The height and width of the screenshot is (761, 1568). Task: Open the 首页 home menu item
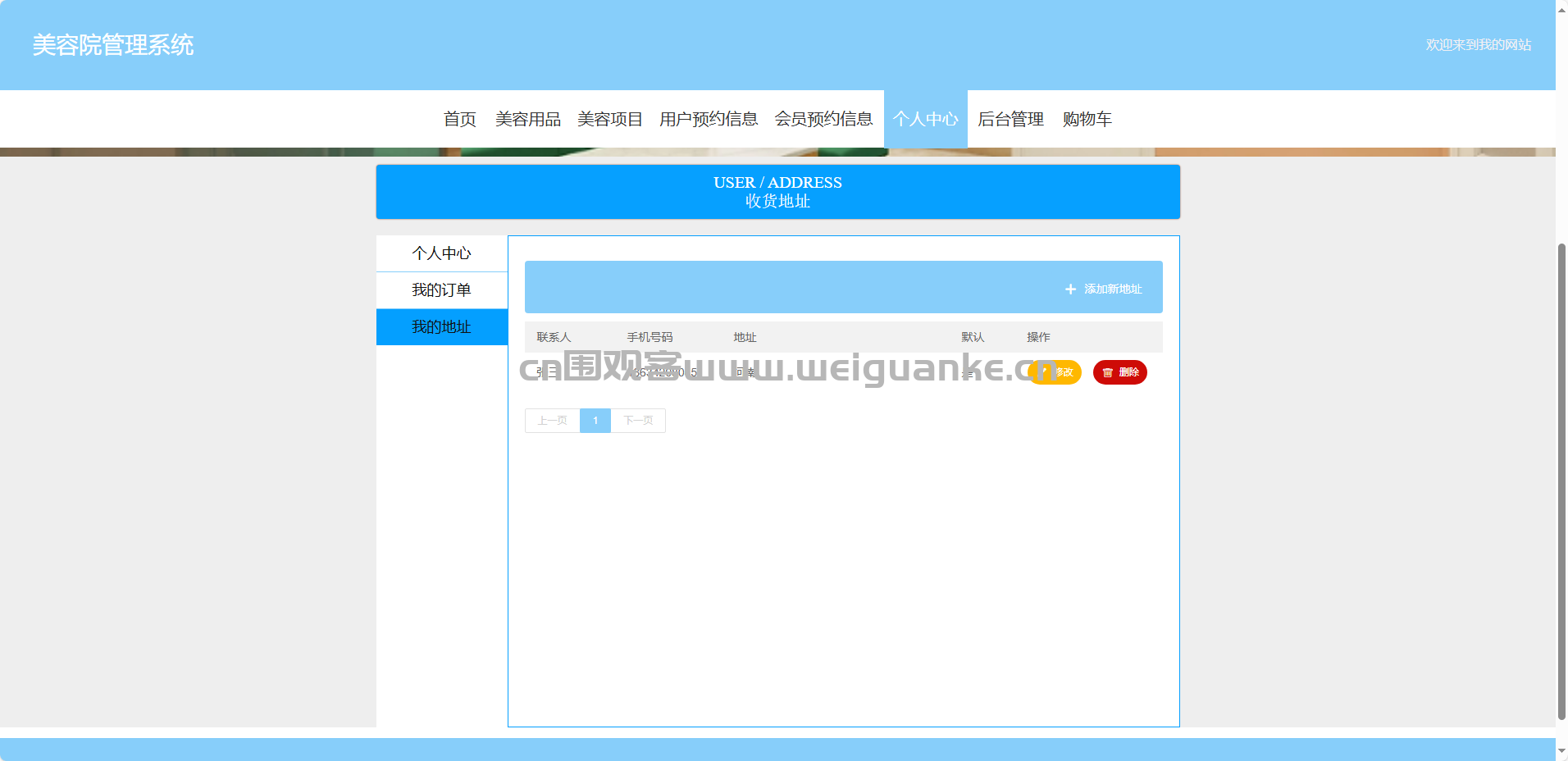(460, 119)
